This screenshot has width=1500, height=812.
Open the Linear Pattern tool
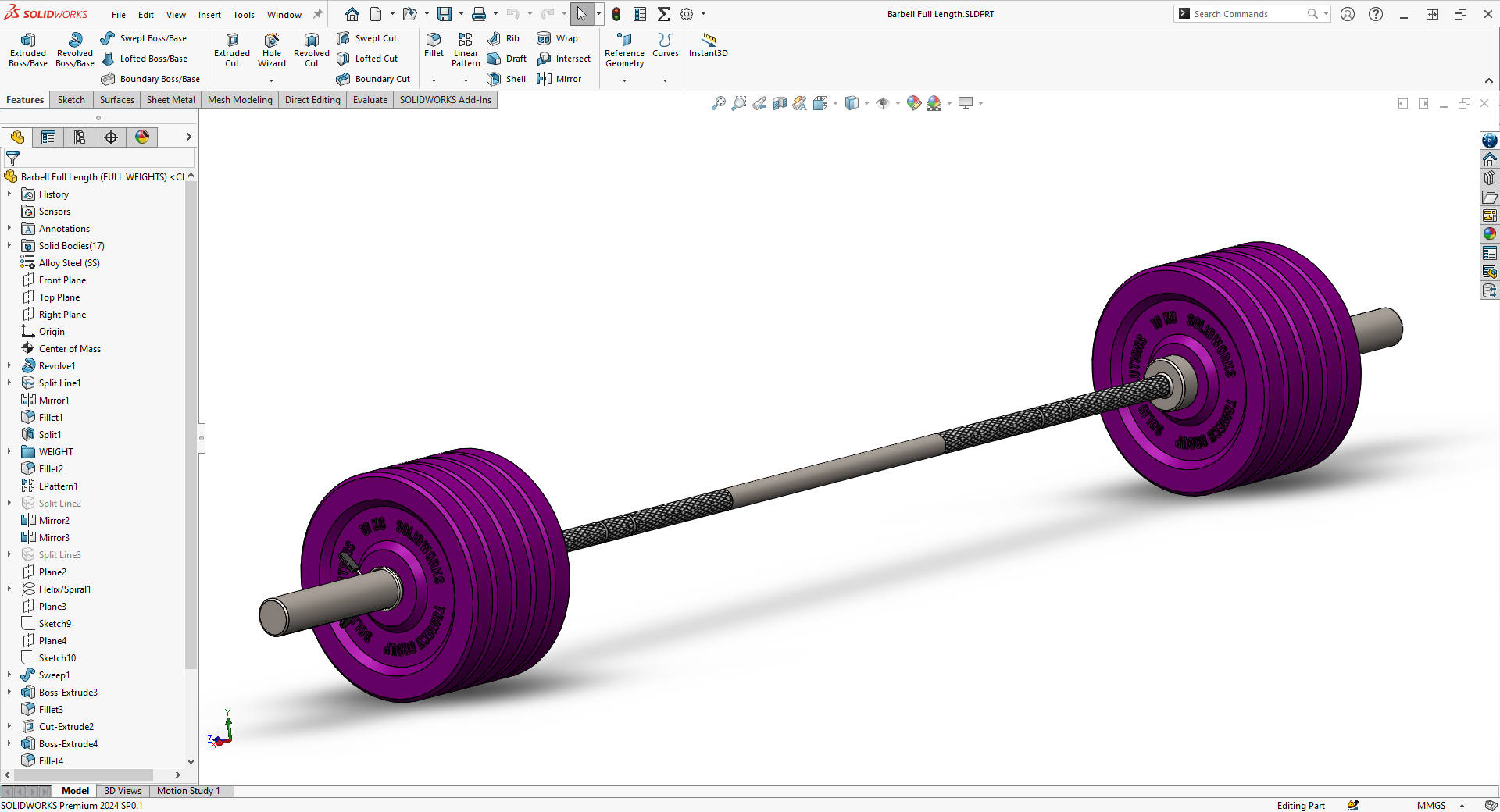(x=466, y=50)
